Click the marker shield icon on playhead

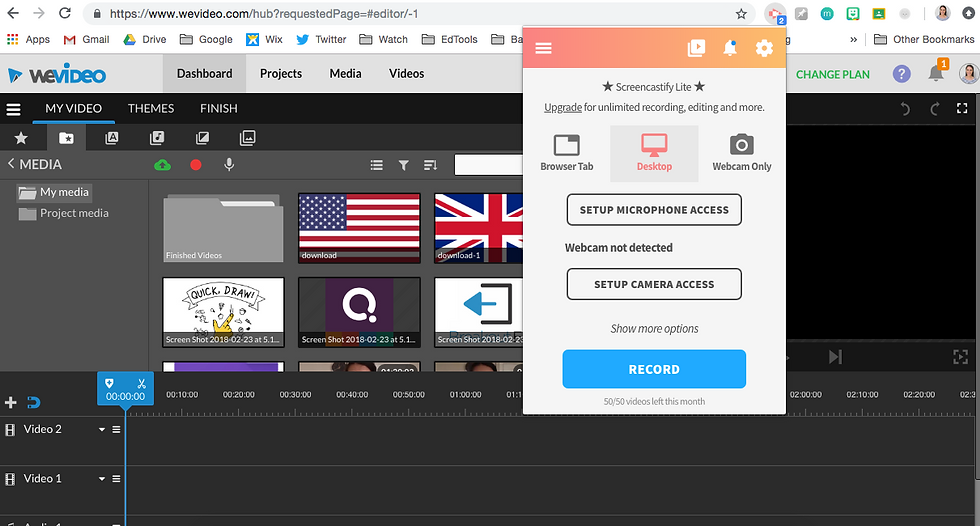point(109,383)
